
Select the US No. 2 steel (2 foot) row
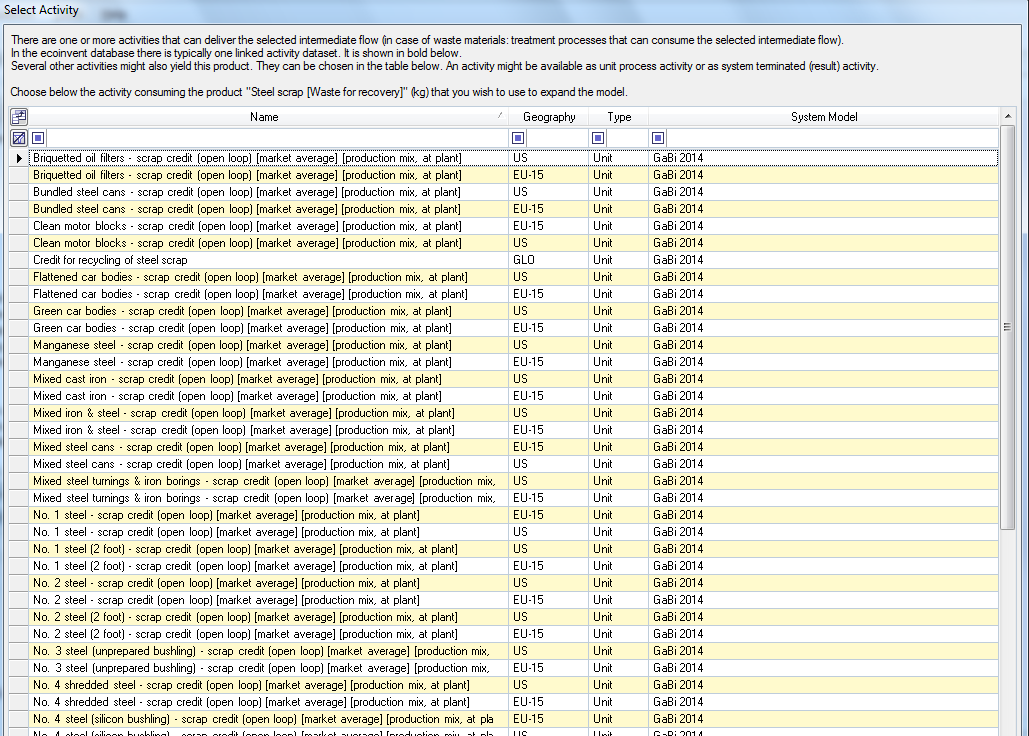(504, 618)
